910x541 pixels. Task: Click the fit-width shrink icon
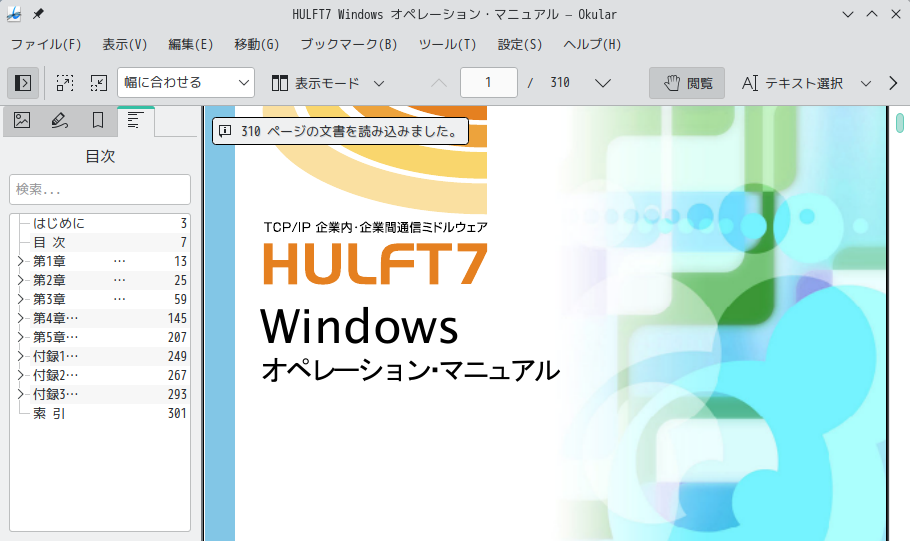[99, 83]
